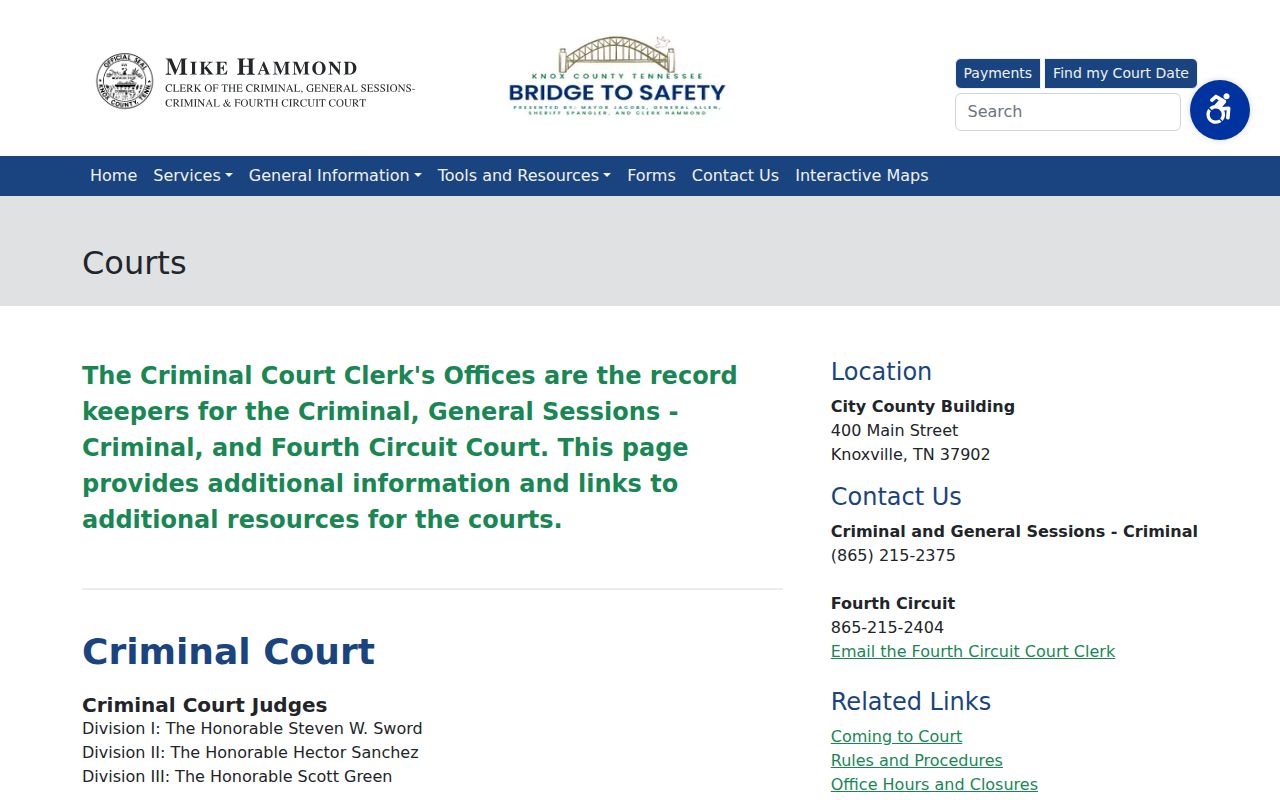
Task: Go to the Home page
Action: pos(114,175)
